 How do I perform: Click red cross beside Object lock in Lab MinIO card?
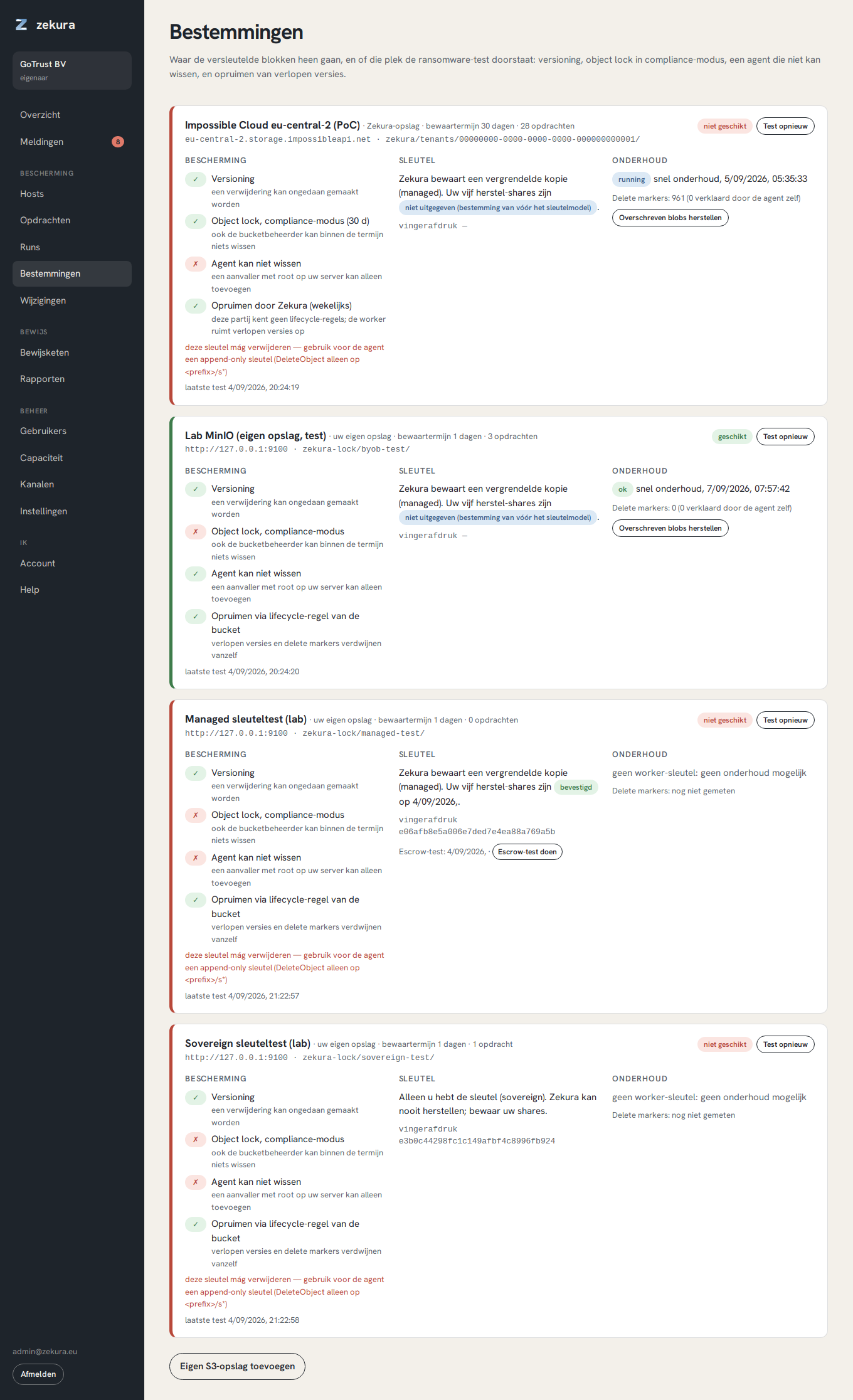tap(196, 532)
